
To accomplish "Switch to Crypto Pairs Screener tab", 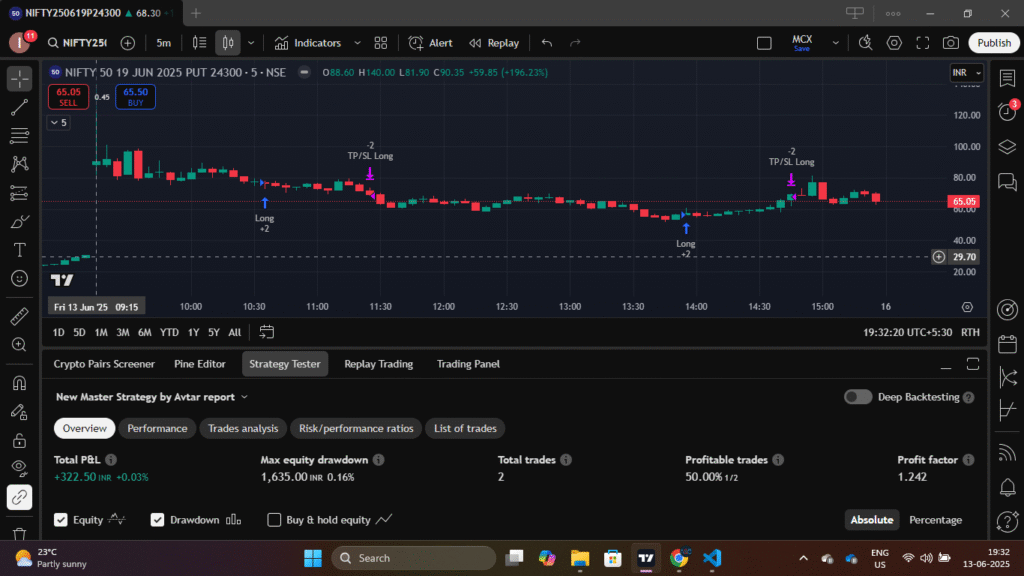I will (104, 364).
